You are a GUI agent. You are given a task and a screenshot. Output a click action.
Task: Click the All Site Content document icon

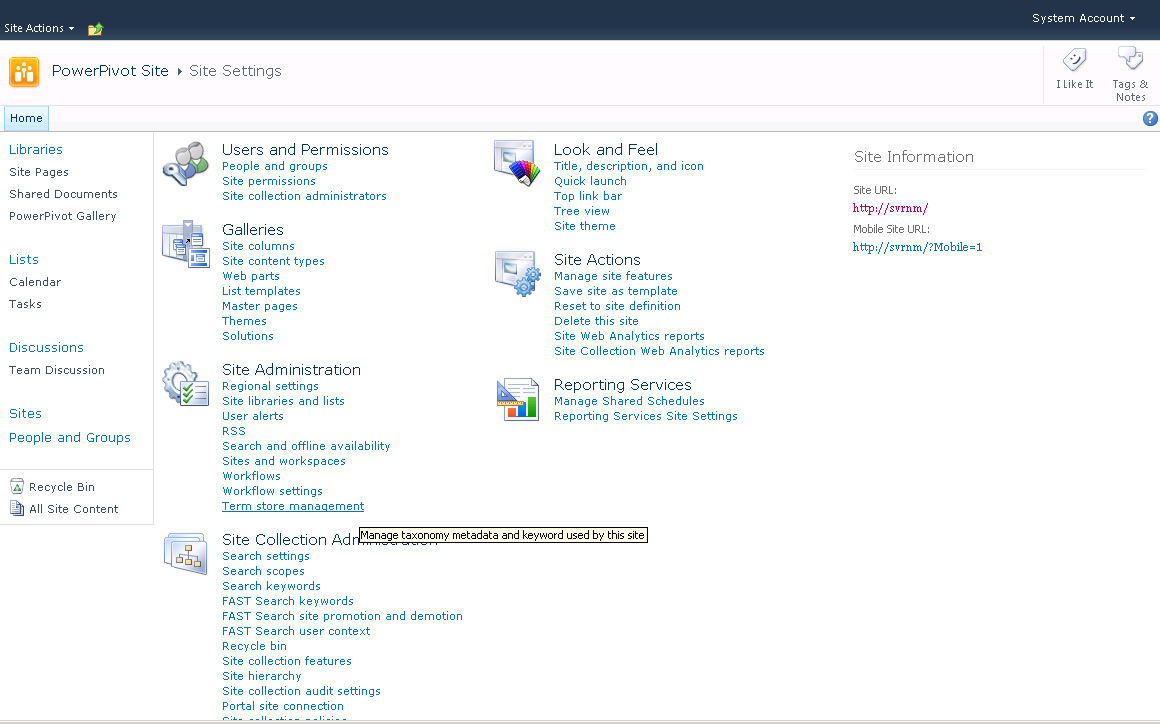pyautogui.click(x=17, y=508)
